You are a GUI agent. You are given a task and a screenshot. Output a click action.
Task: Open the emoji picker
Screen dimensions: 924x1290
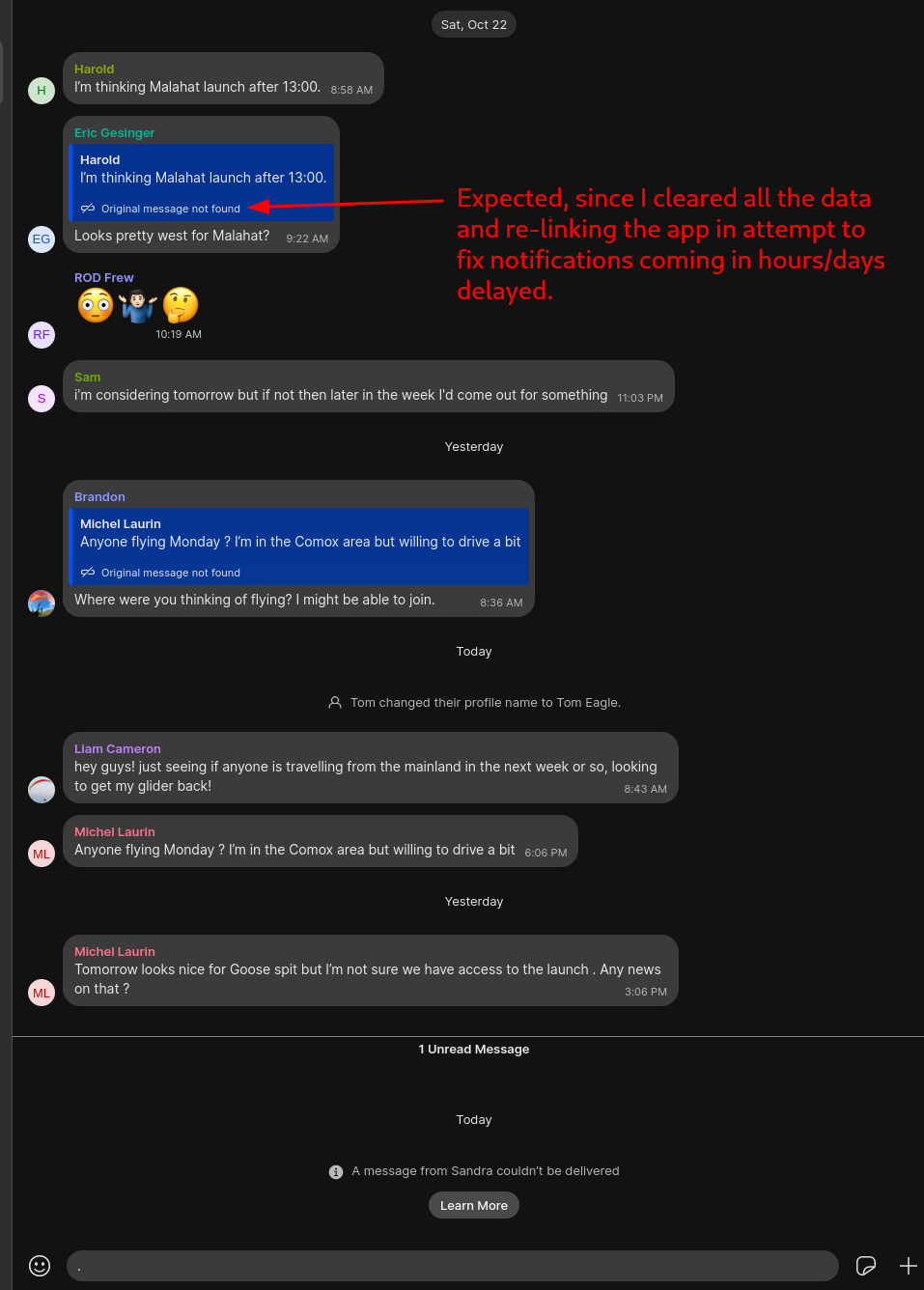39,1265
